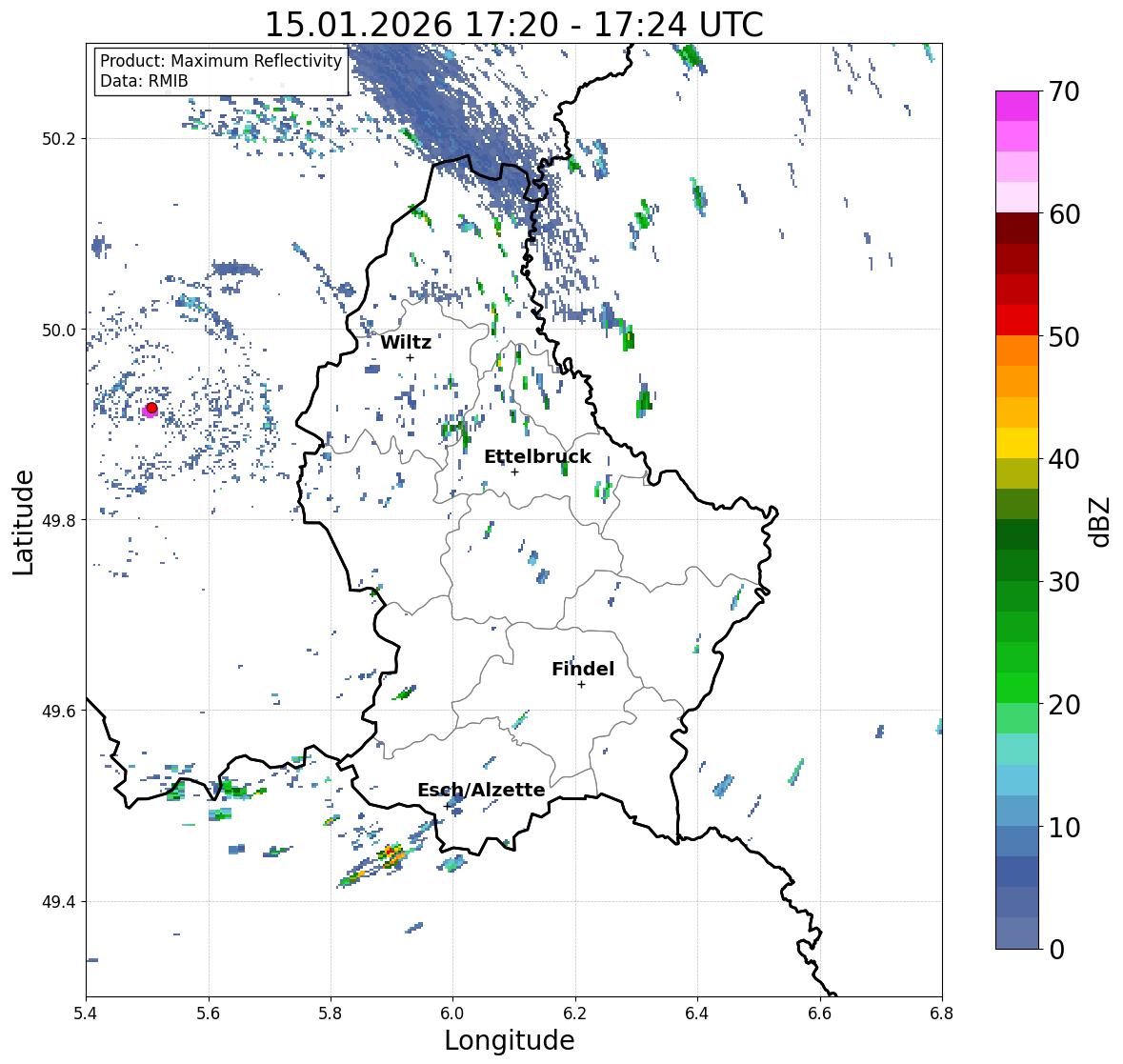Click the title '15.01.2026 17:20 - 17:24 UTC'
The width and height of the screenshot is (1123, 1064).
click(513, 25)
